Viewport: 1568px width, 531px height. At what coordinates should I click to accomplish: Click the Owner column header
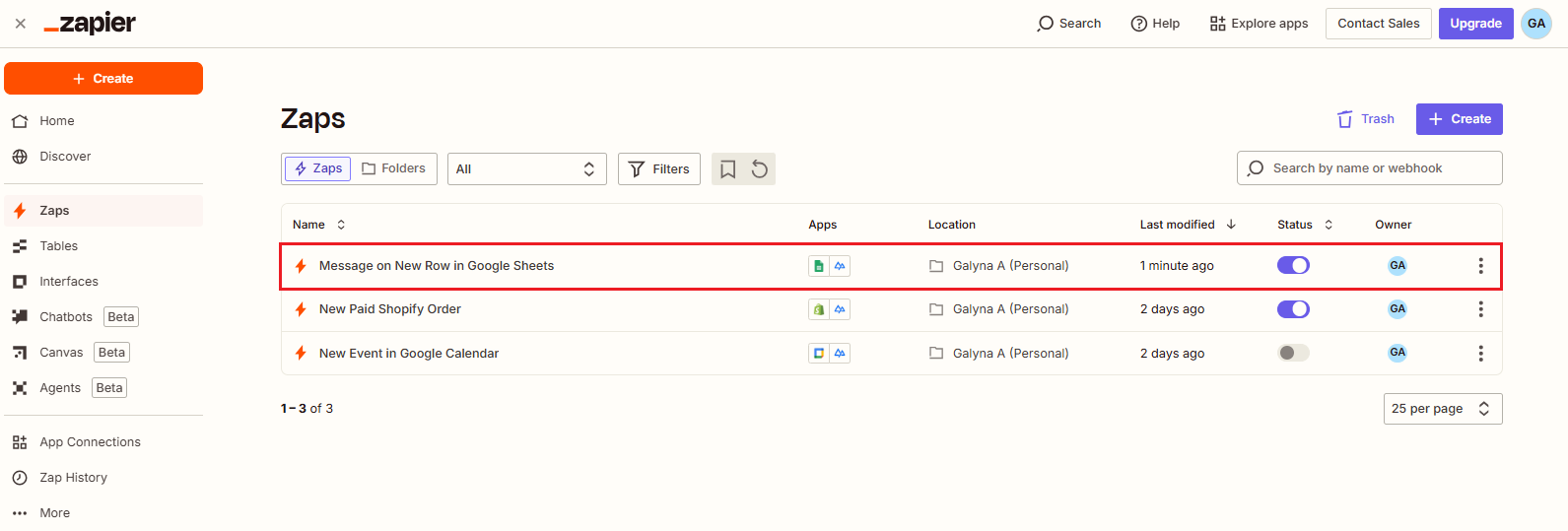point(1393,225)
